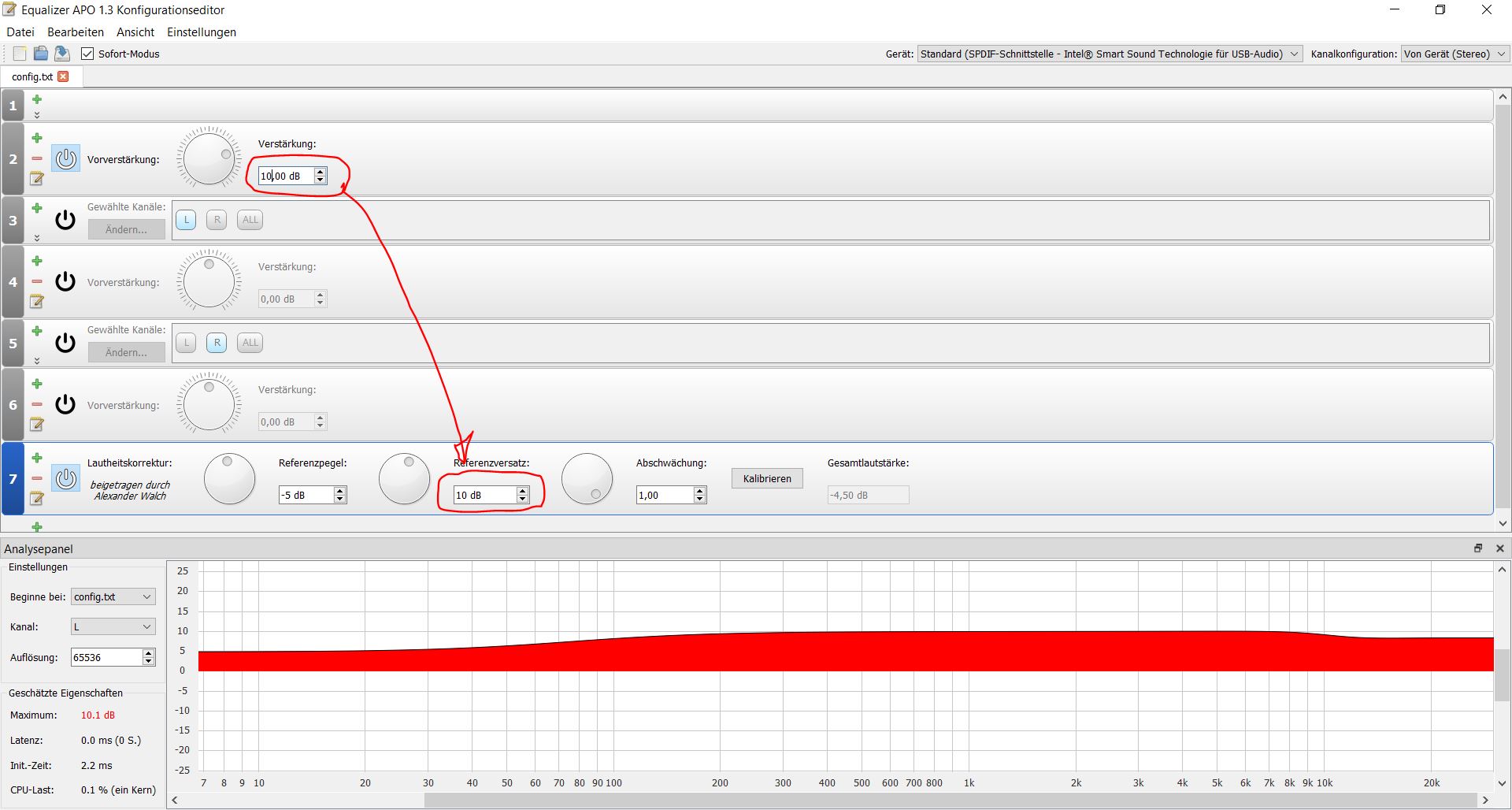Toggle the Sofort-Modus checkbox
This screenshot has height=810, width=1512.
click(x=87, y=54)
